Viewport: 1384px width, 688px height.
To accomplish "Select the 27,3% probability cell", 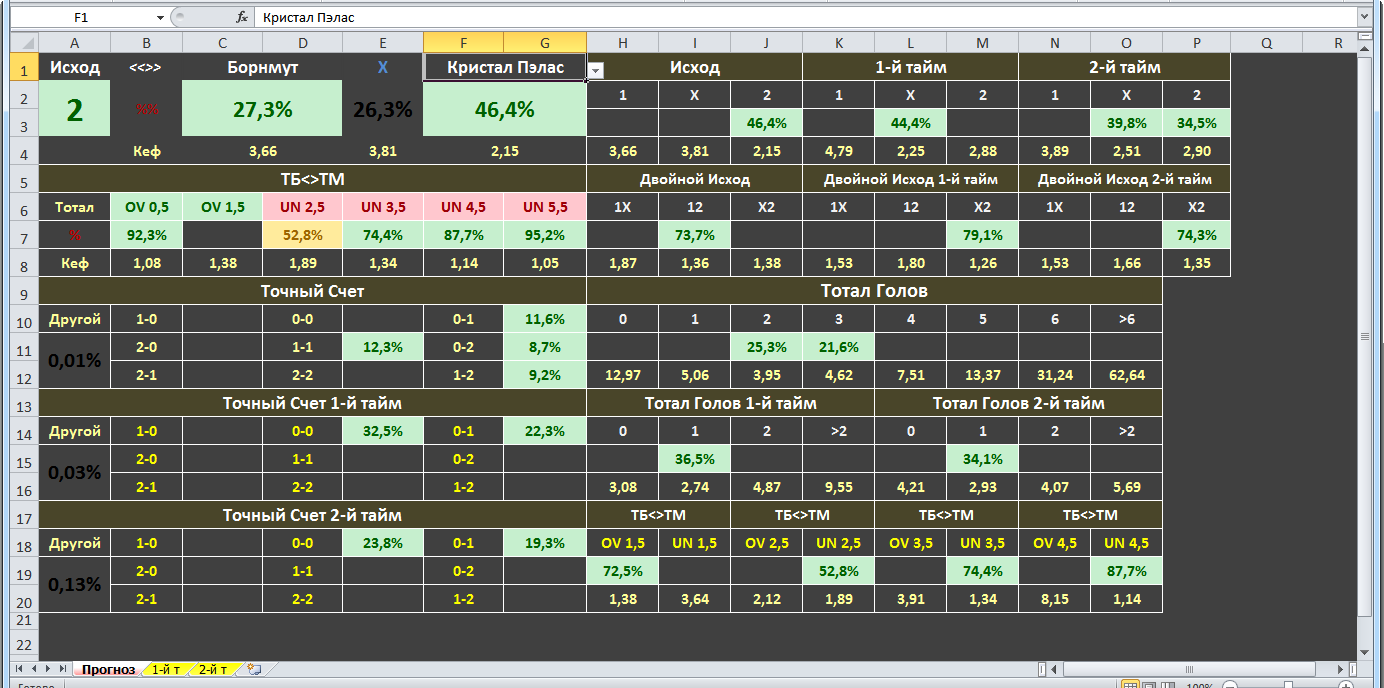I will pos(263,110).
